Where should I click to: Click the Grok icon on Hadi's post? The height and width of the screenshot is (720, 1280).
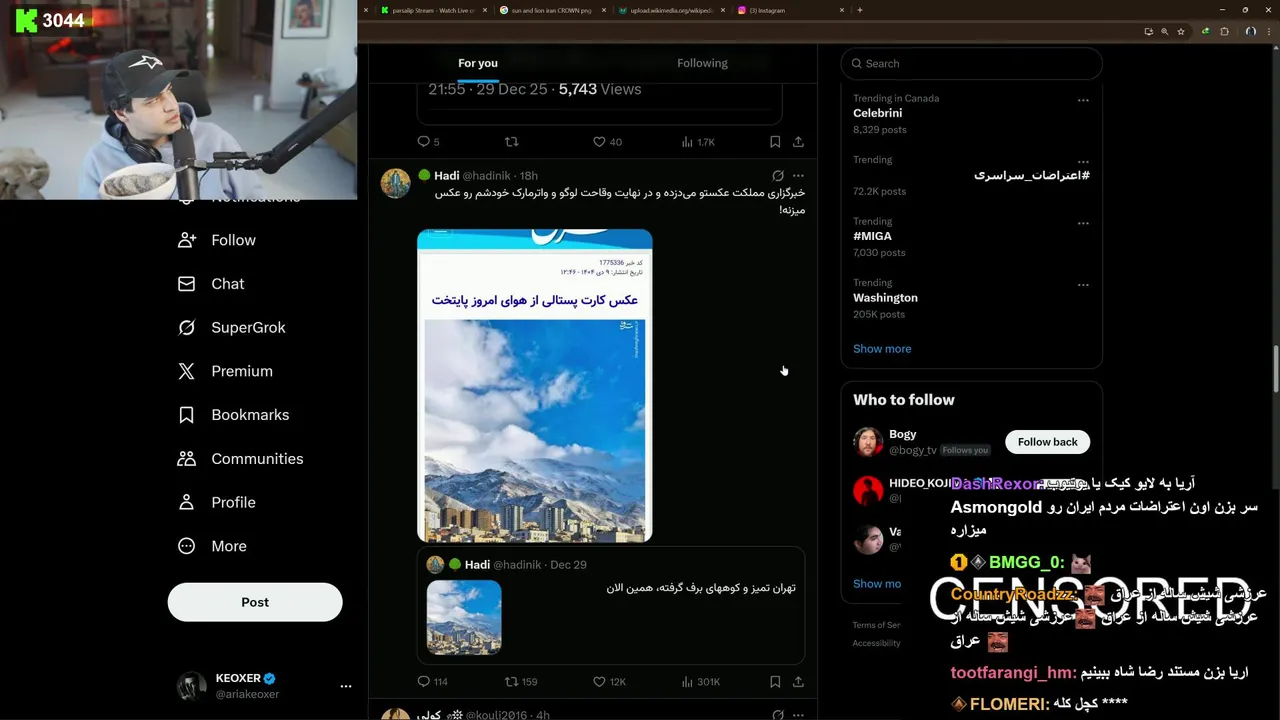click(x=777, y=176)
